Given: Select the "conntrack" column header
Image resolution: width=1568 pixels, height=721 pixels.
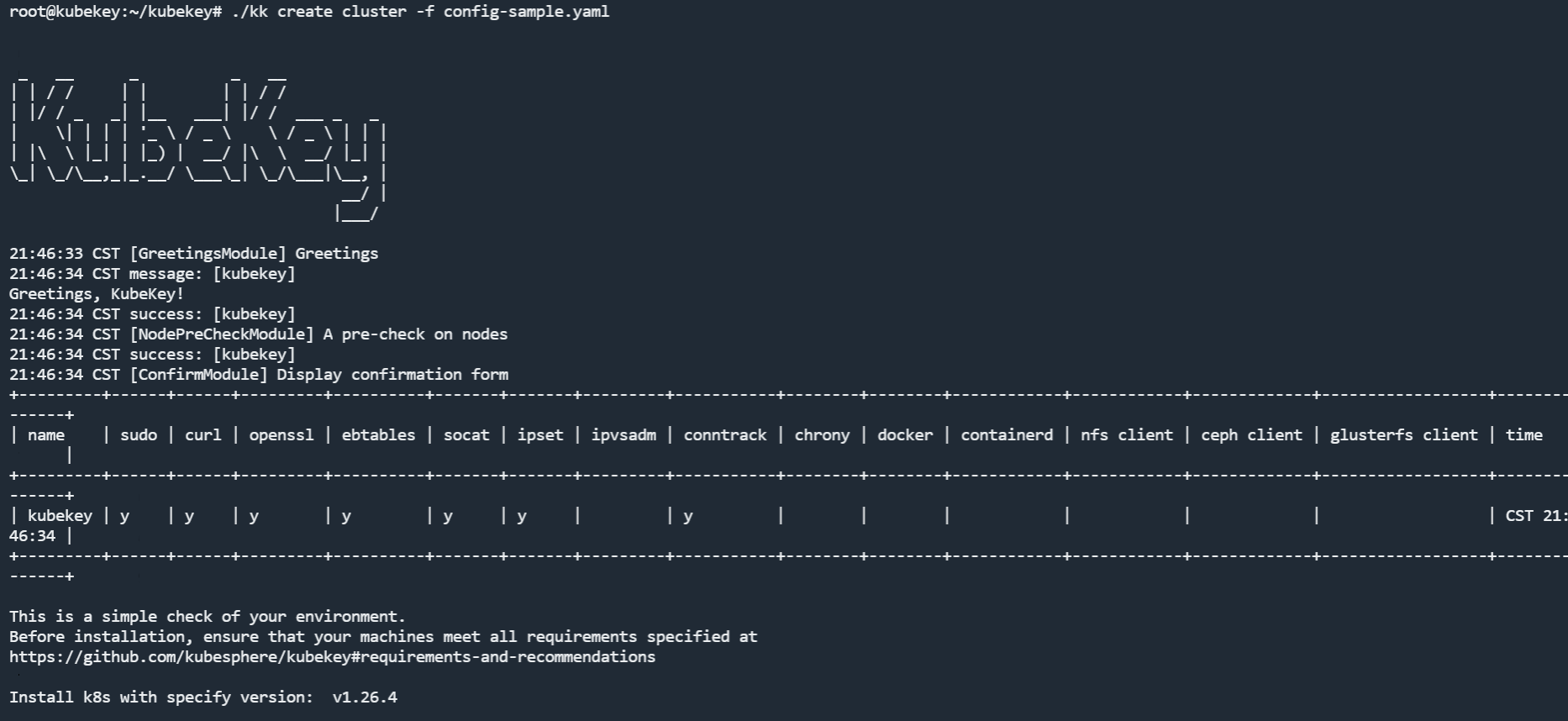Looking at the screenshot, I should 725,435.
